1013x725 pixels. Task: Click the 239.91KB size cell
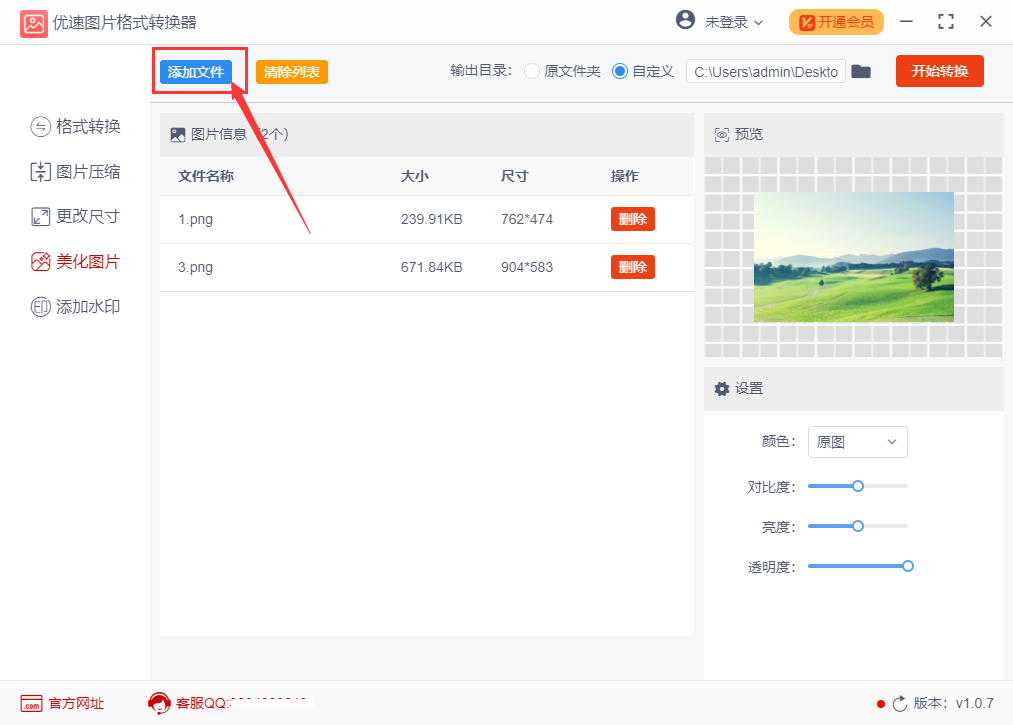tap(432, 220)
